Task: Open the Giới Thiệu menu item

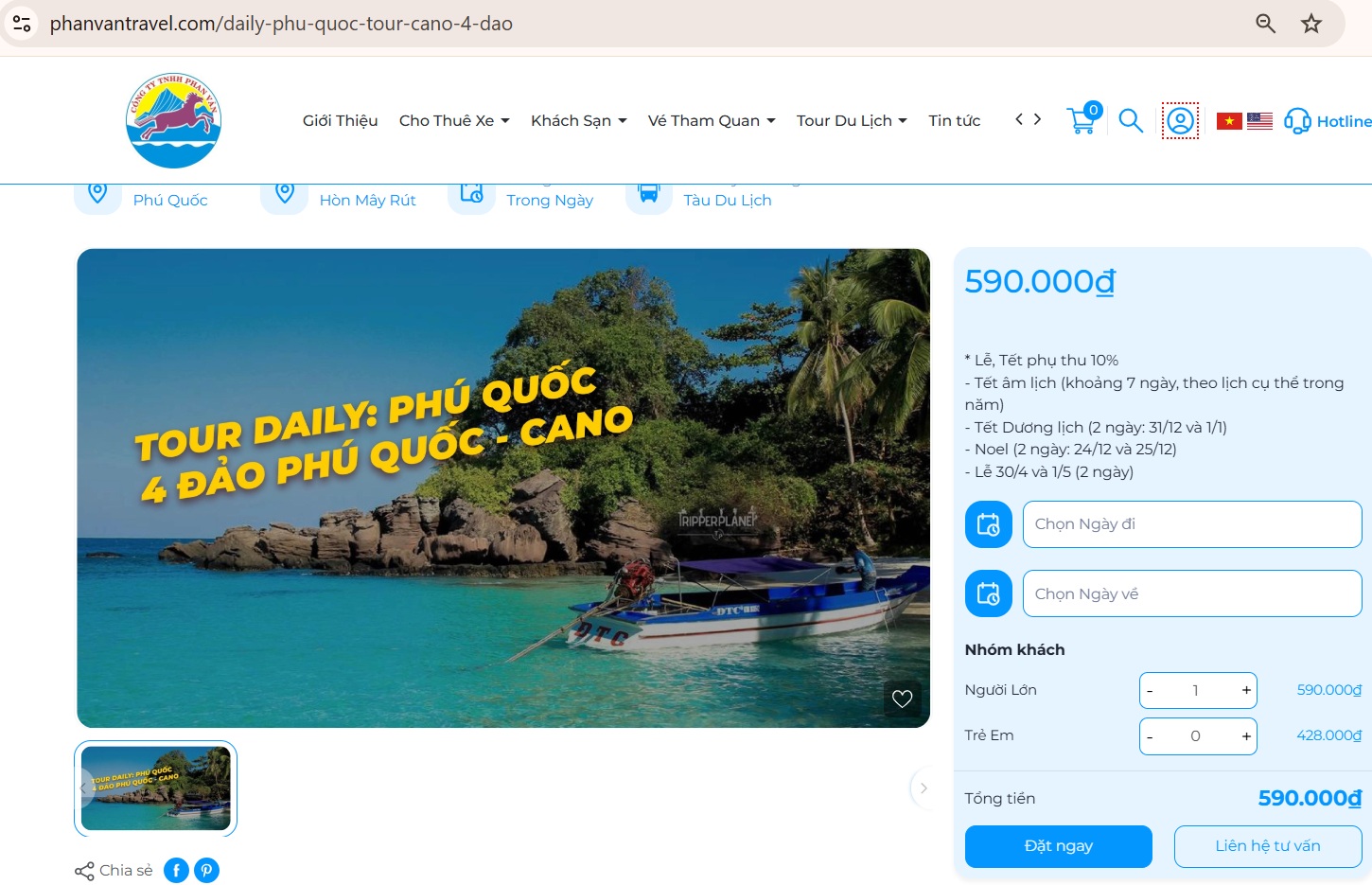Action: [x=340, y=120]
